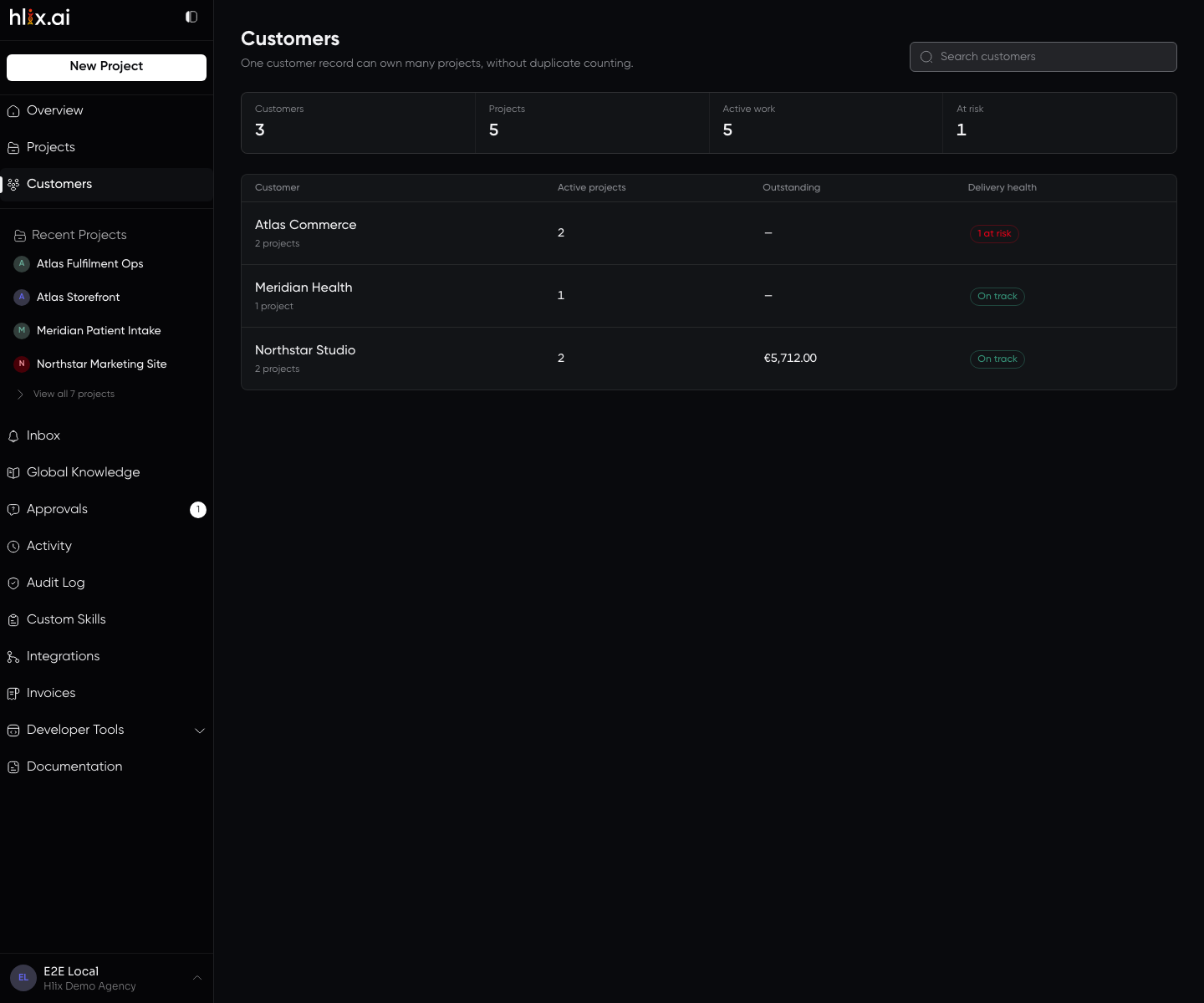
Task: Click the hlx.ai logo
Action: pos(39,17)
